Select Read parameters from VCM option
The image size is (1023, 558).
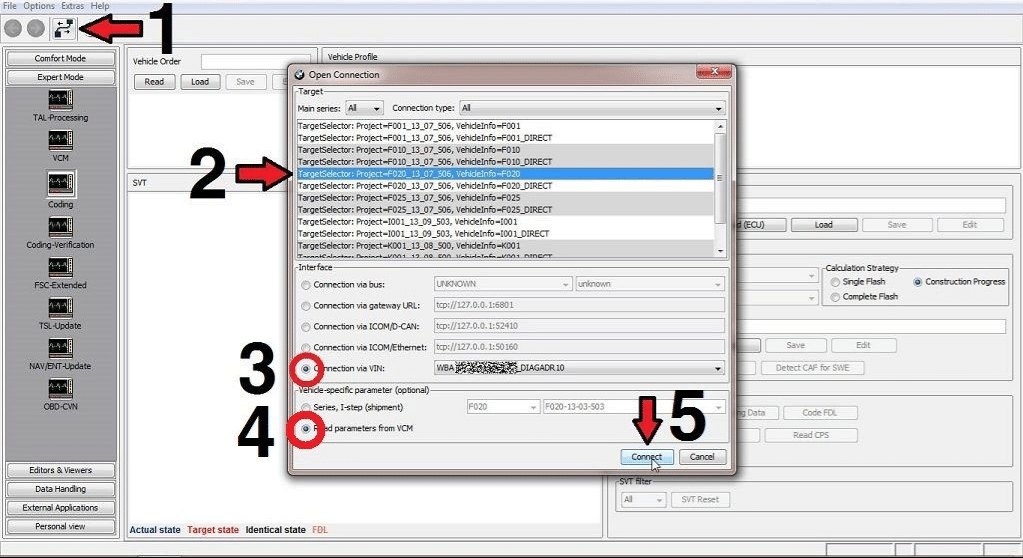pyautogui.click(x=306, y=428)
